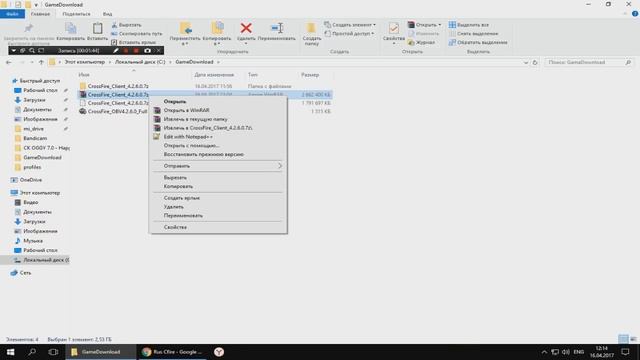This screenshot has width=640, height=360.
Task: Open the Переместить в dropdown
Action: [x=185, y=44]
